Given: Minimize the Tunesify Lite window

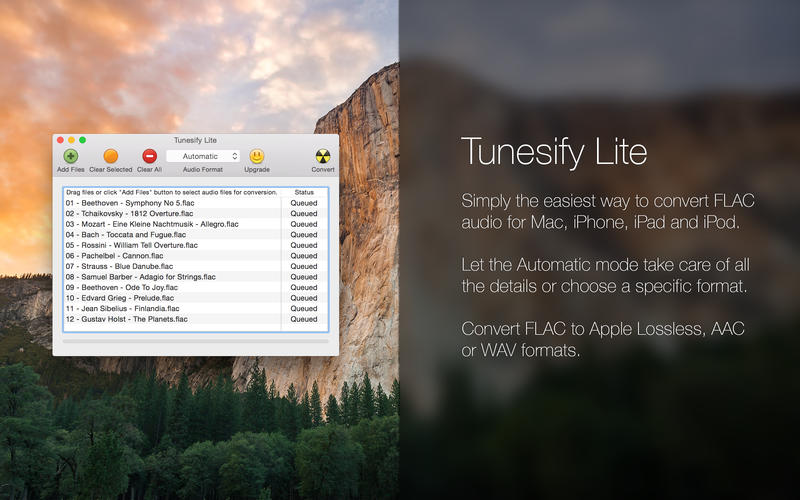Looking at the screenshot, I should (71, 140).
